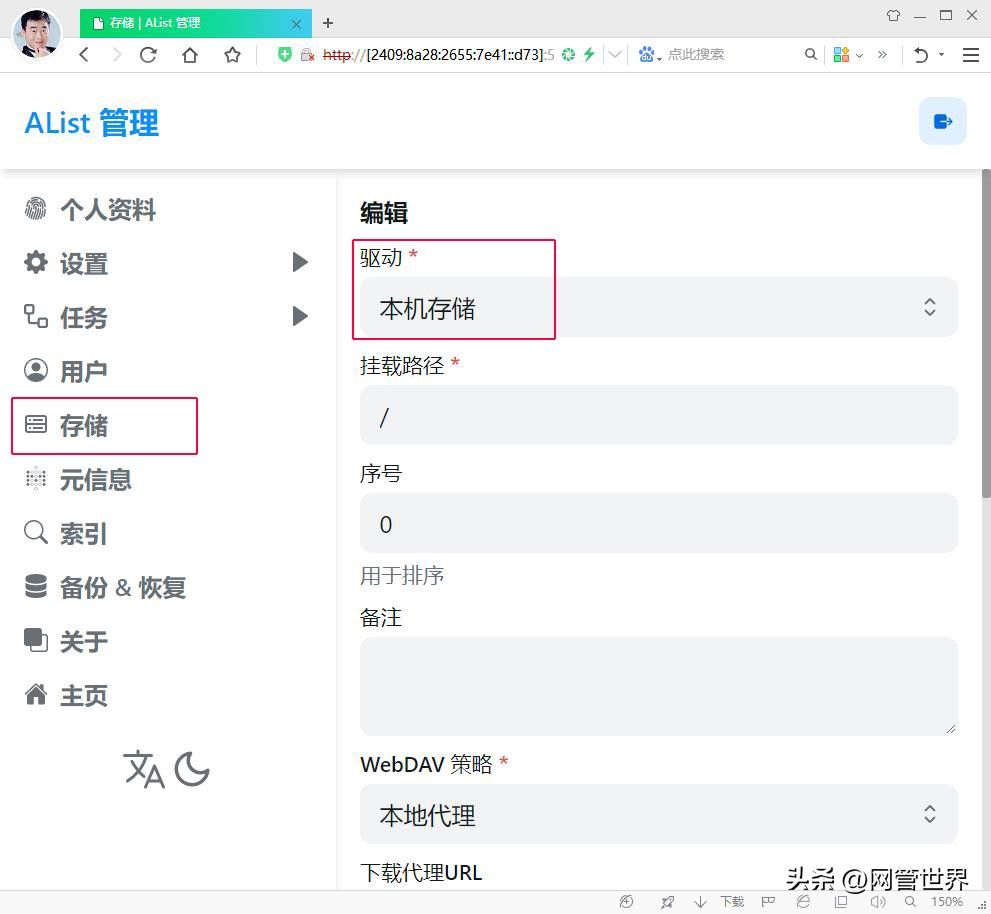Screen dimensions: 991x914
Task: Click the skin shirt icon in title bar
Action: pos(893,15)
